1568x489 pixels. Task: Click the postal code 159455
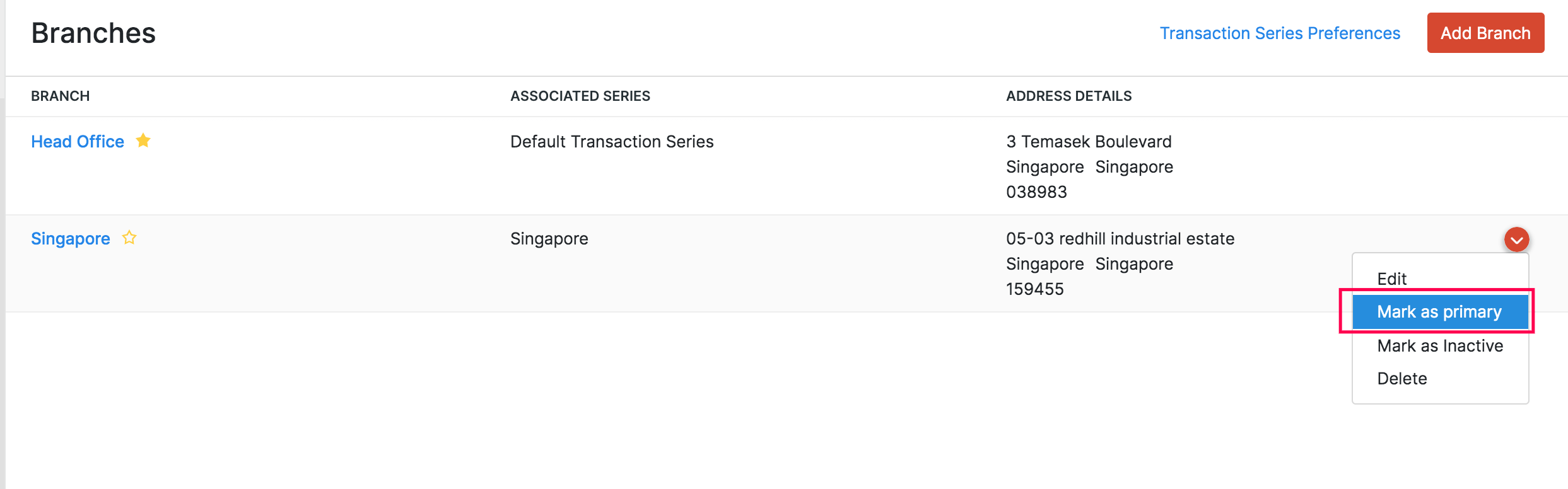(x=1034, y=289)
